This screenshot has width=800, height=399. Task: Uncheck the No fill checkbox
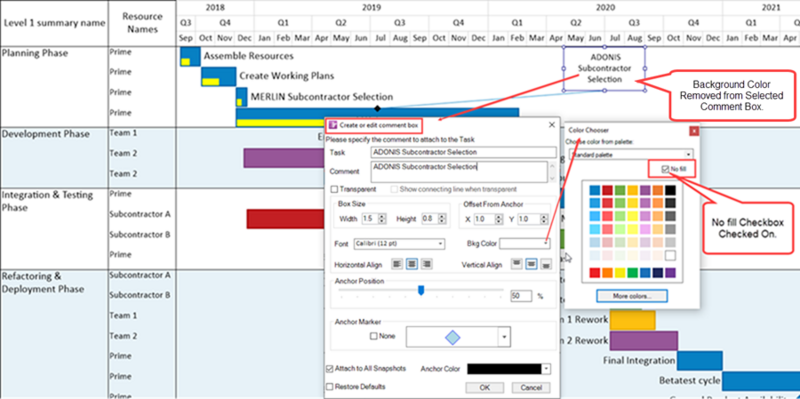tap(664, 169)
